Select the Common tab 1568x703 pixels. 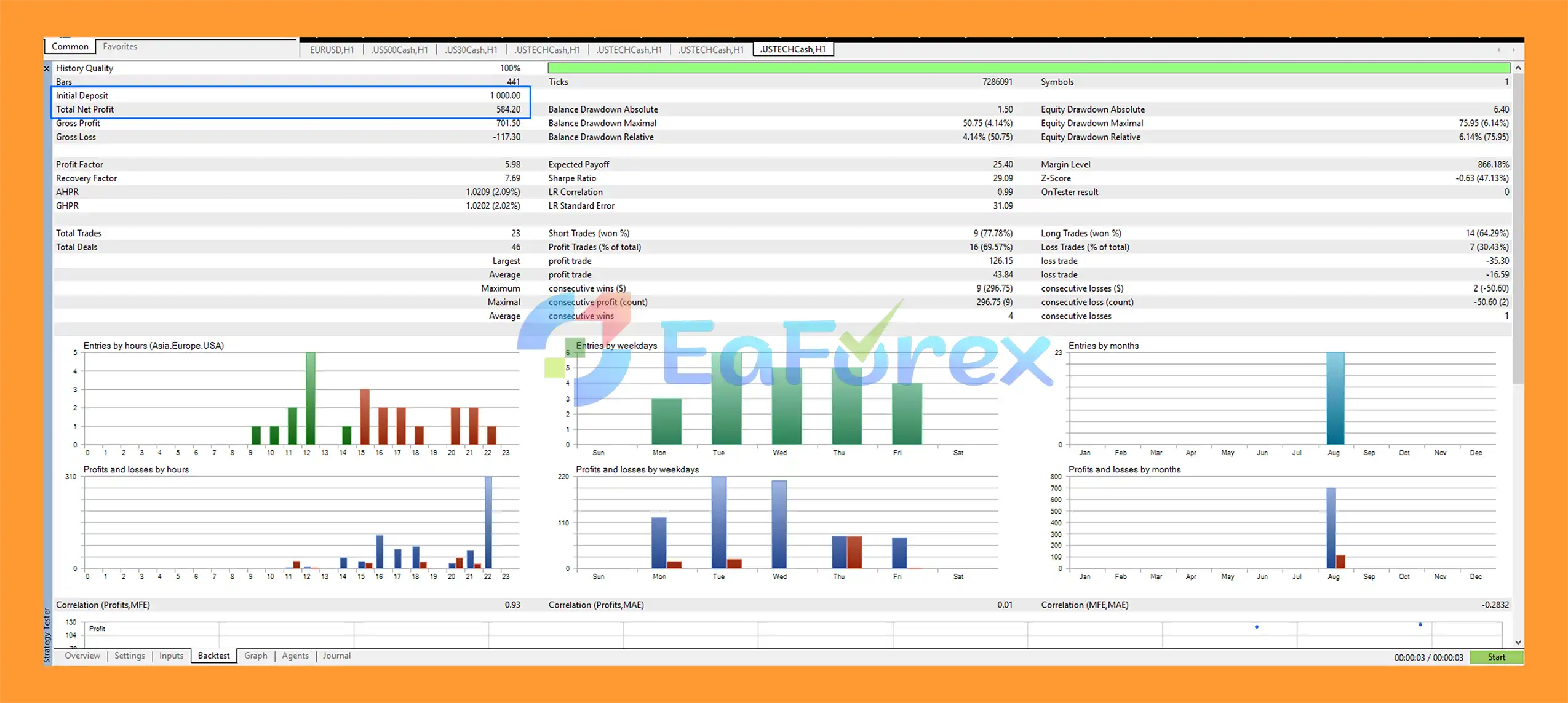tap(70, 46)
